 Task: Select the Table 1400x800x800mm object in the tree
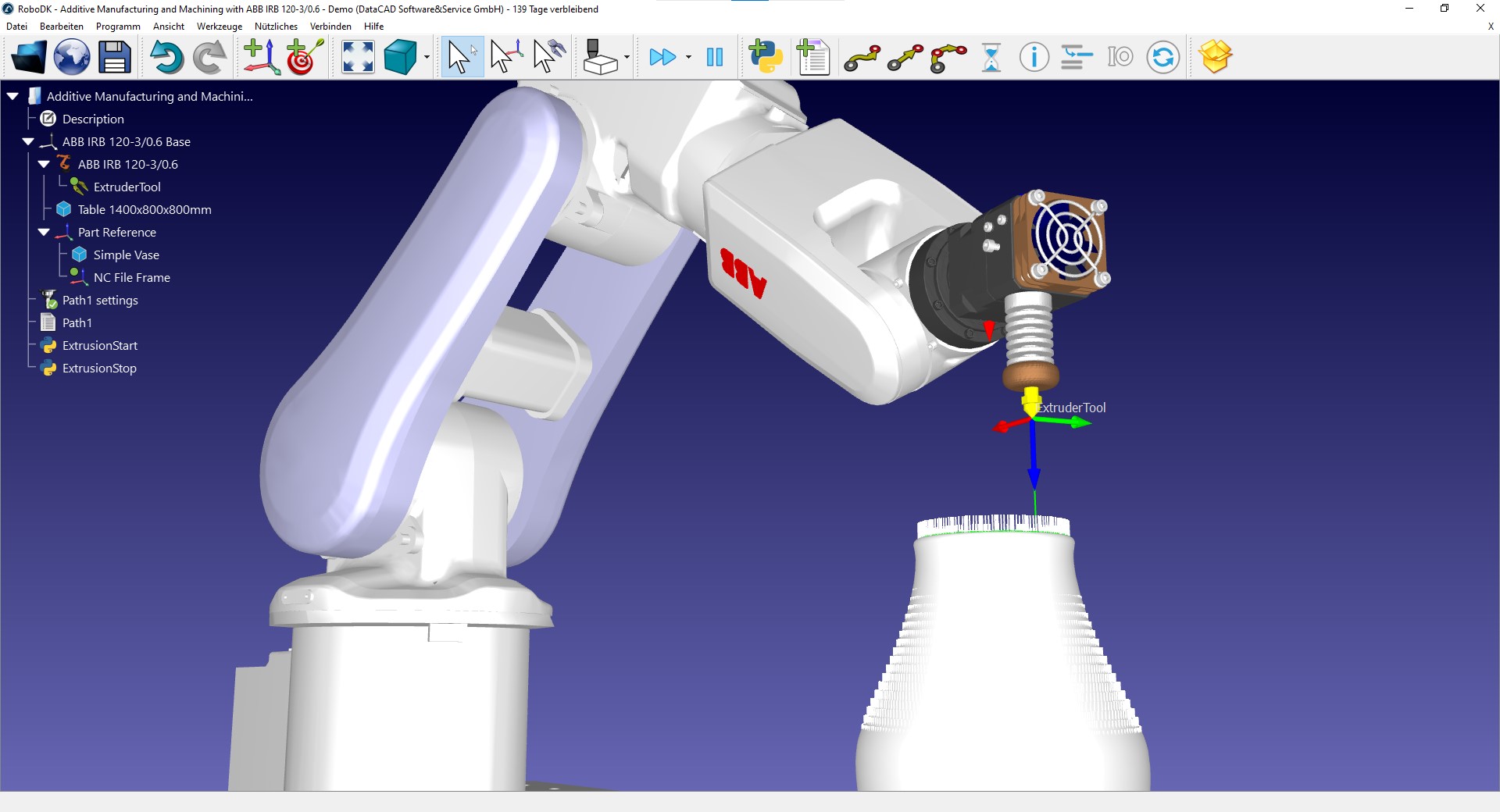[145, 209]
